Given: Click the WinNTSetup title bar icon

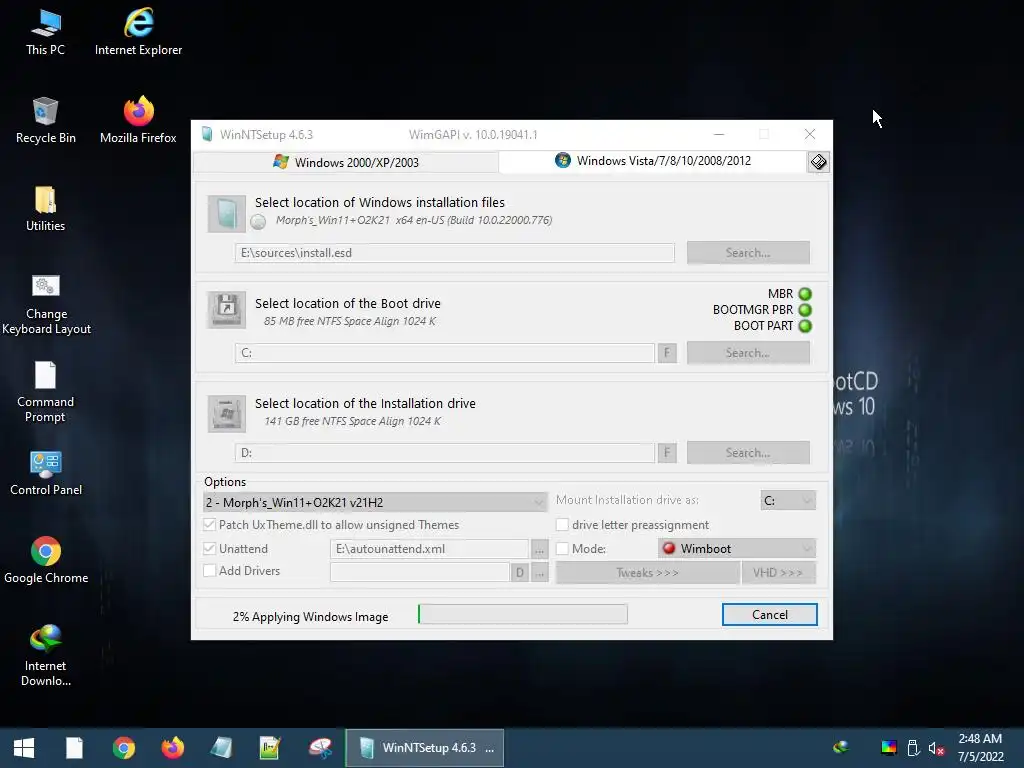Looking at the screenshot, I should tap(207, 135).
